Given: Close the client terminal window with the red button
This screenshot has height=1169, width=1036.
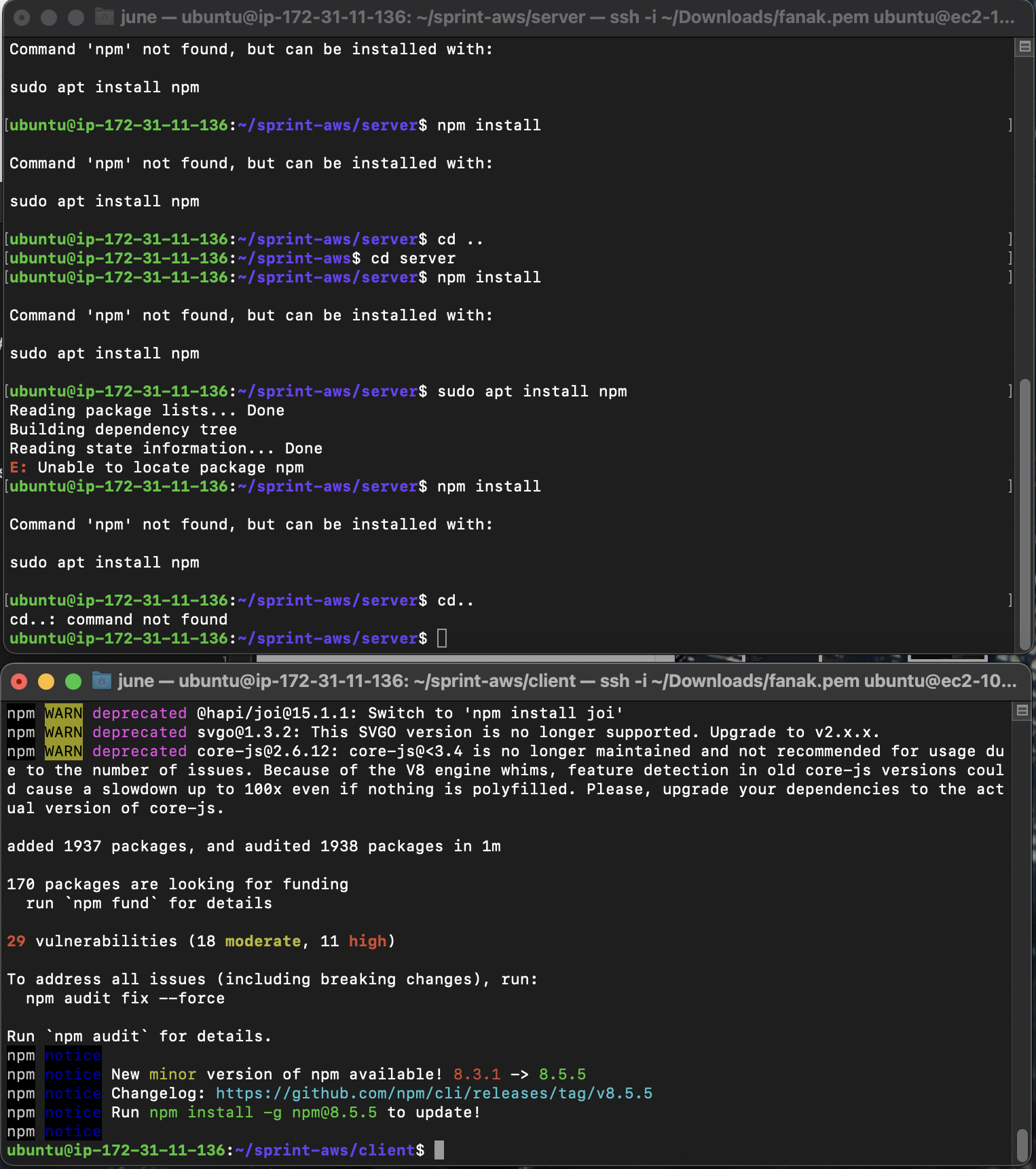Looking at the screenshot, I should coord(19,682).
